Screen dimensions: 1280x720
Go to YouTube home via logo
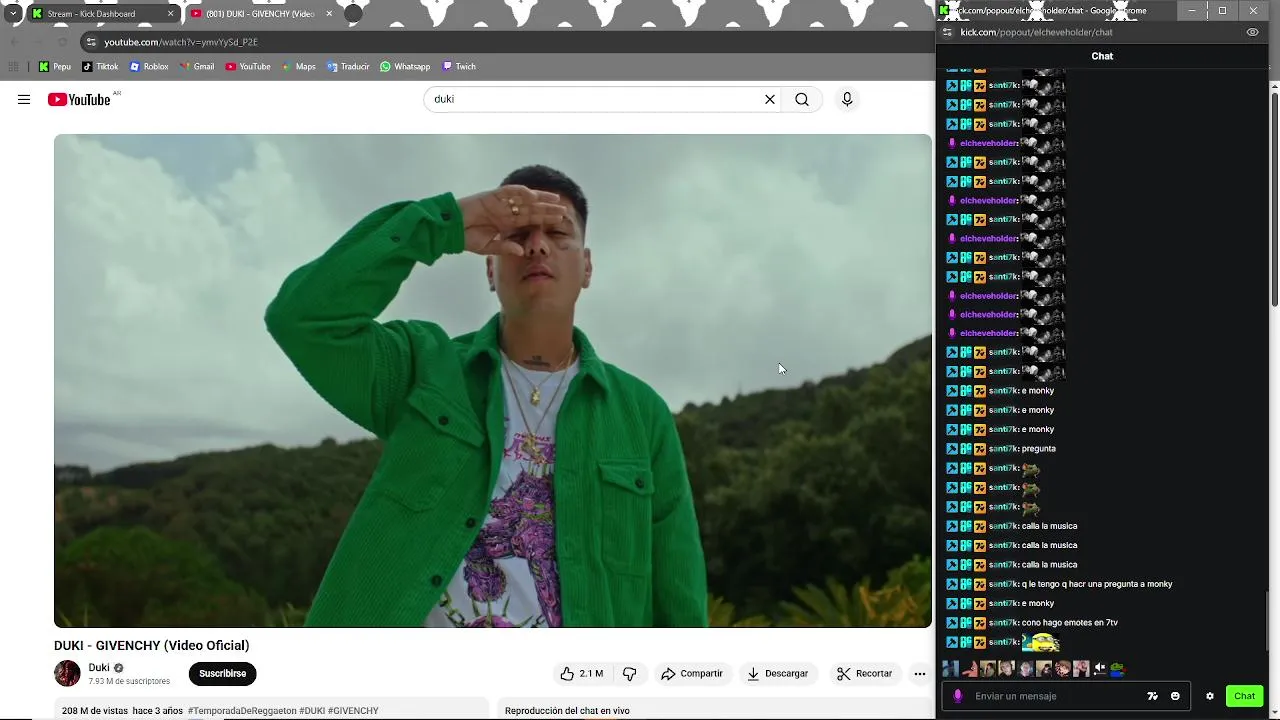point(79,99)
